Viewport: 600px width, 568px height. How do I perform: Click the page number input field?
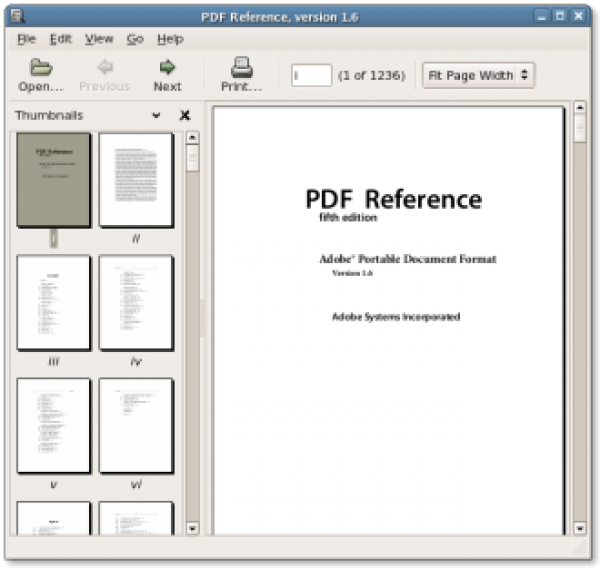pyautogui.click(x=311, y=75)
